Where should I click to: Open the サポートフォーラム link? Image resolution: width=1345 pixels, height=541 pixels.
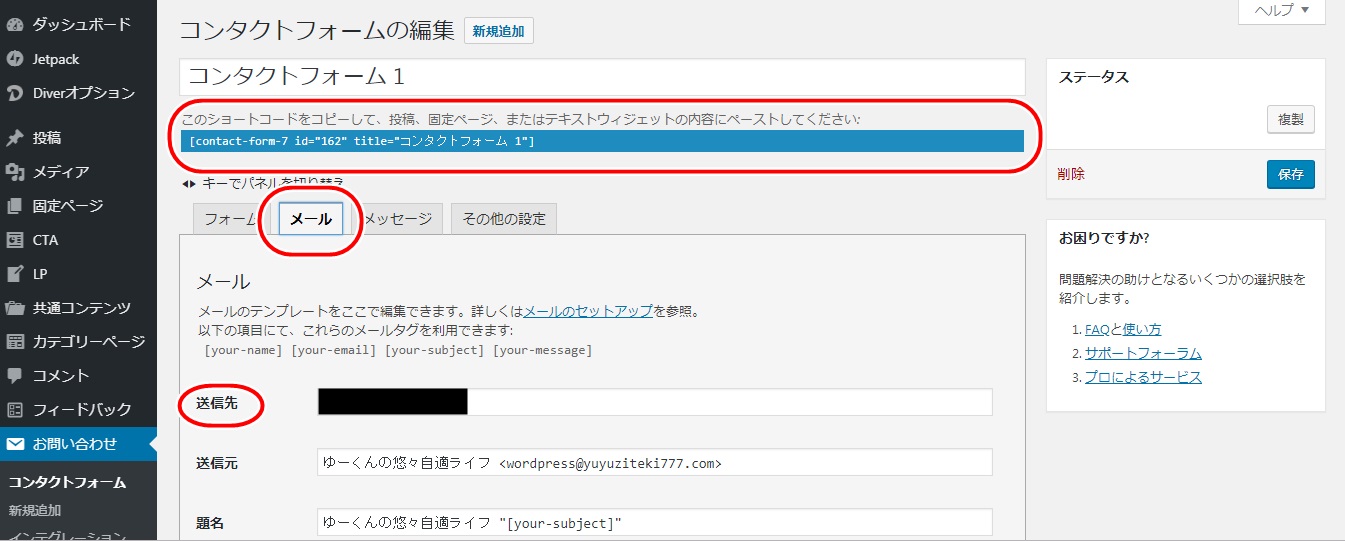1143,353
